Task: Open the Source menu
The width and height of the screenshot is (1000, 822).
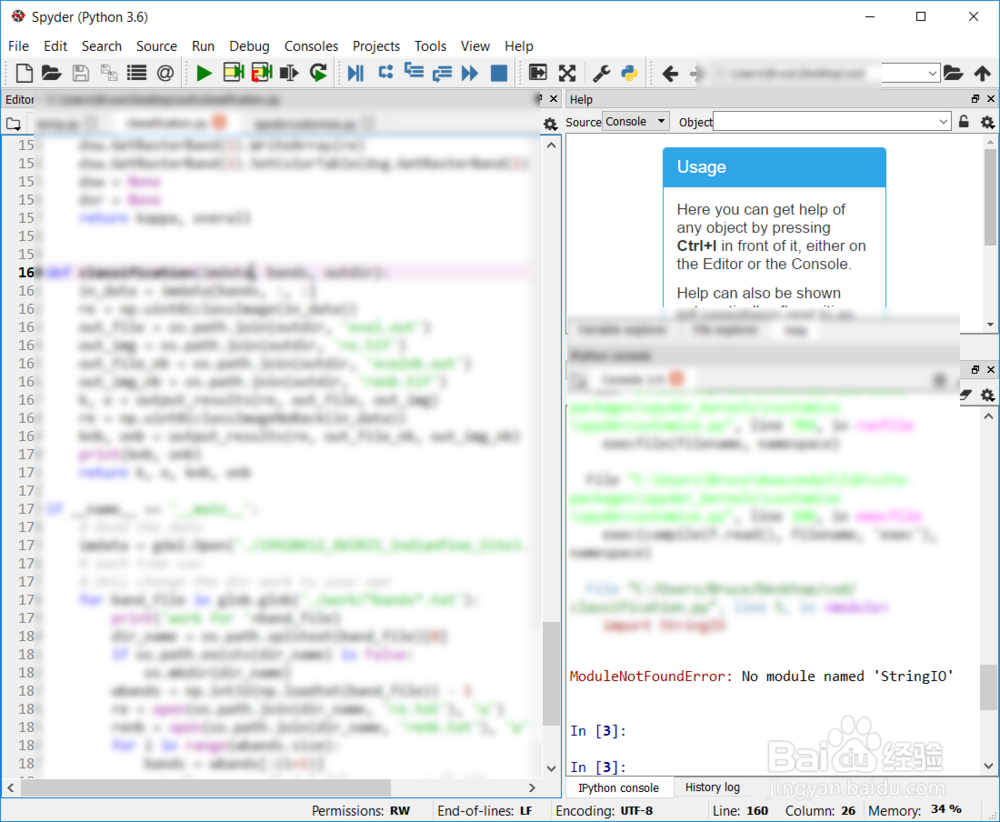Action: 156,46
